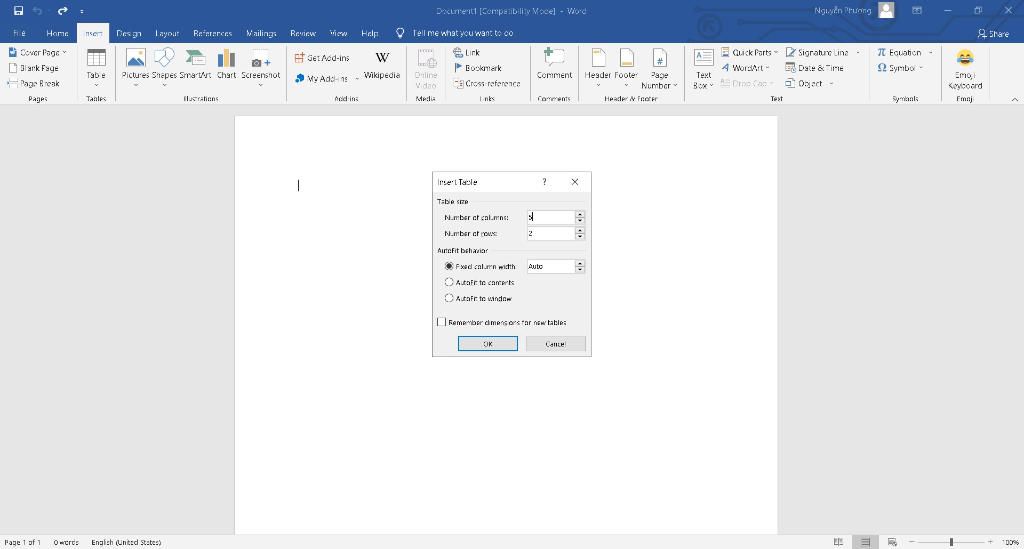Click the English (United States) language indicator
Viewport: 1024px width, 549px height.
(x=126, y=542)
